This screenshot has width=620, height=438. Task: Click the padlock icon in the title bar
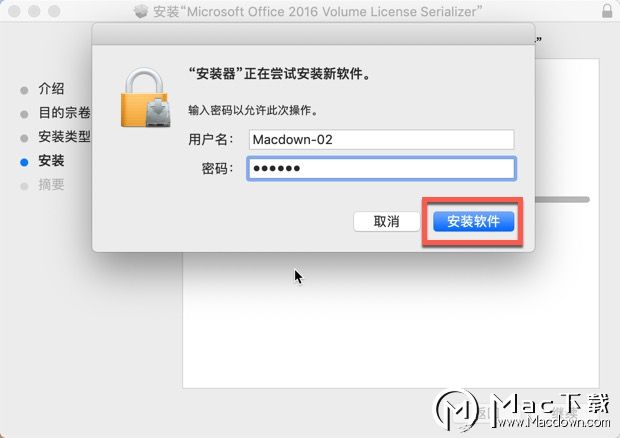click(x=607, y=11)
